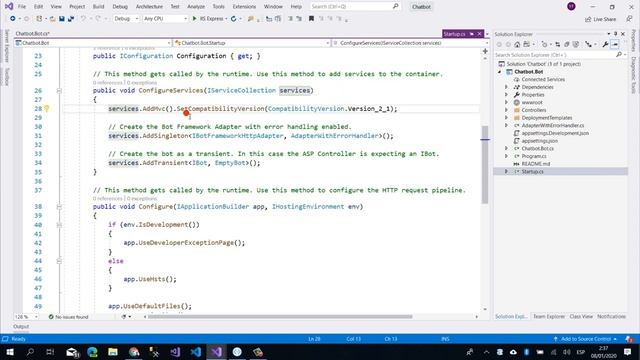Open the Chatbot.Bot.Startup class dropdown
This screenshot has height=360, width=640.
pyautogui.click(x=252, y=43)
